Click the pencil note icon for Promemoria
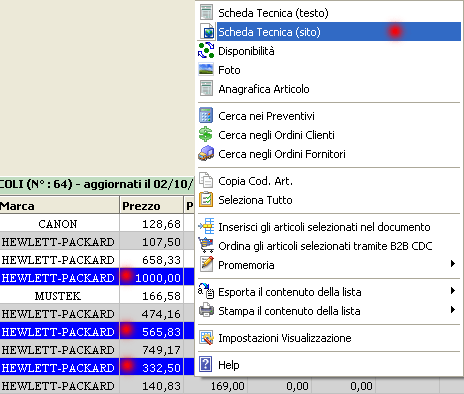Viewport: 464px width, 394px height. coord(207,264)
